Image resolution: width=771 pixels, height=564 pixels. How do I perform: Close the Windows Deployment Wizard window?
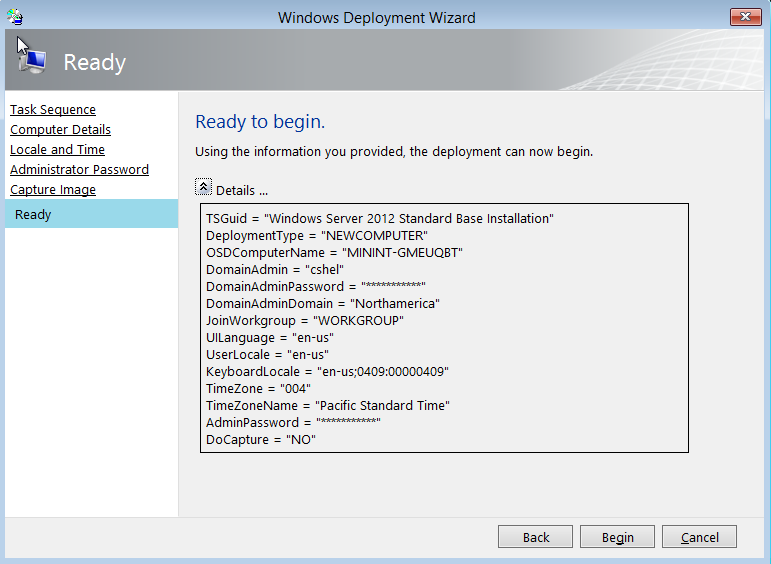[745, 17]
